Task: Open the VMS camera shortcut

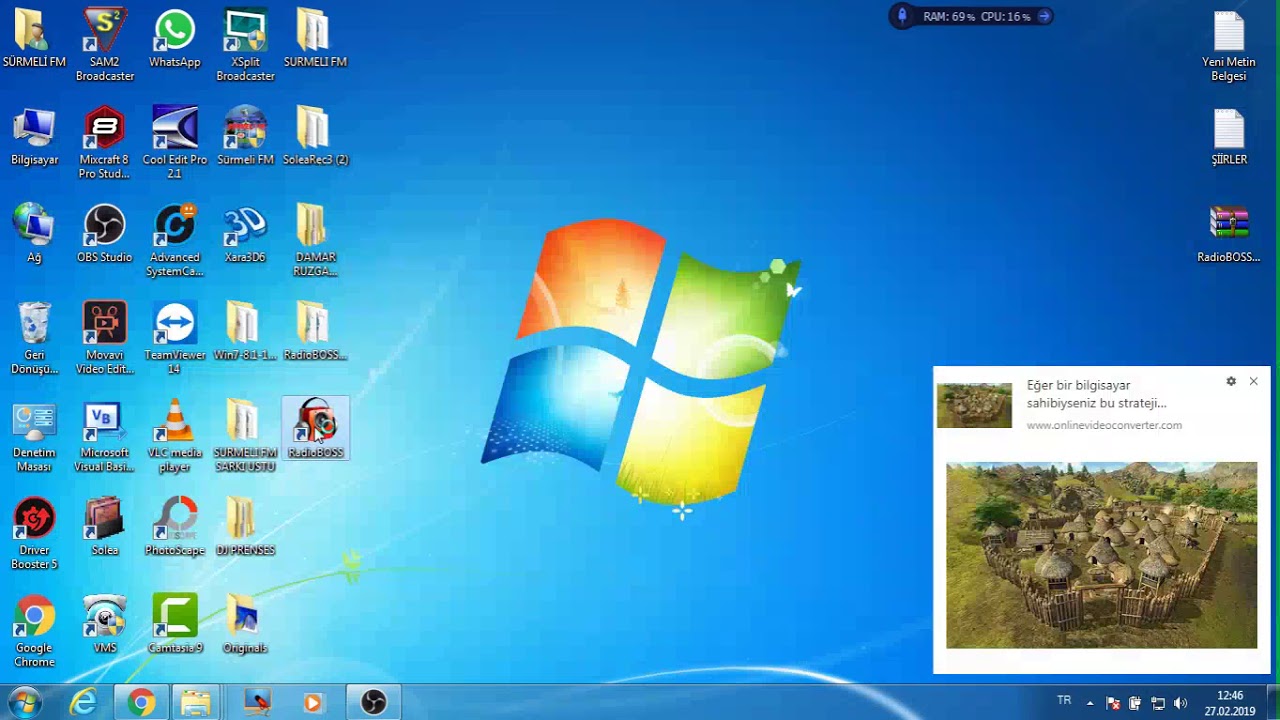Action: tap(105, 625)
